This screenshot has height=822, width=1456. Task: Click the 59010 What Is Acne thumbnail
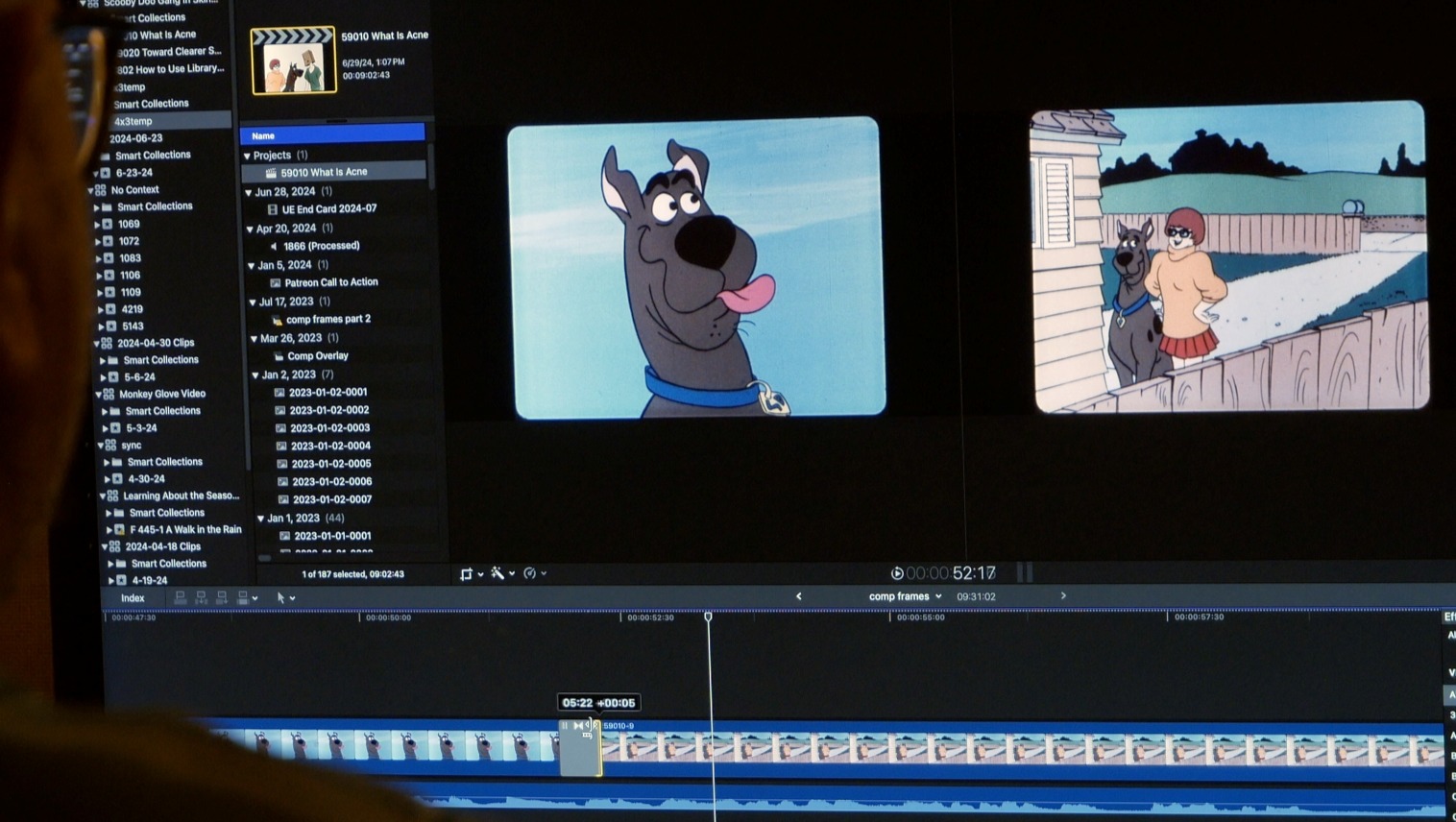[294, 61]
